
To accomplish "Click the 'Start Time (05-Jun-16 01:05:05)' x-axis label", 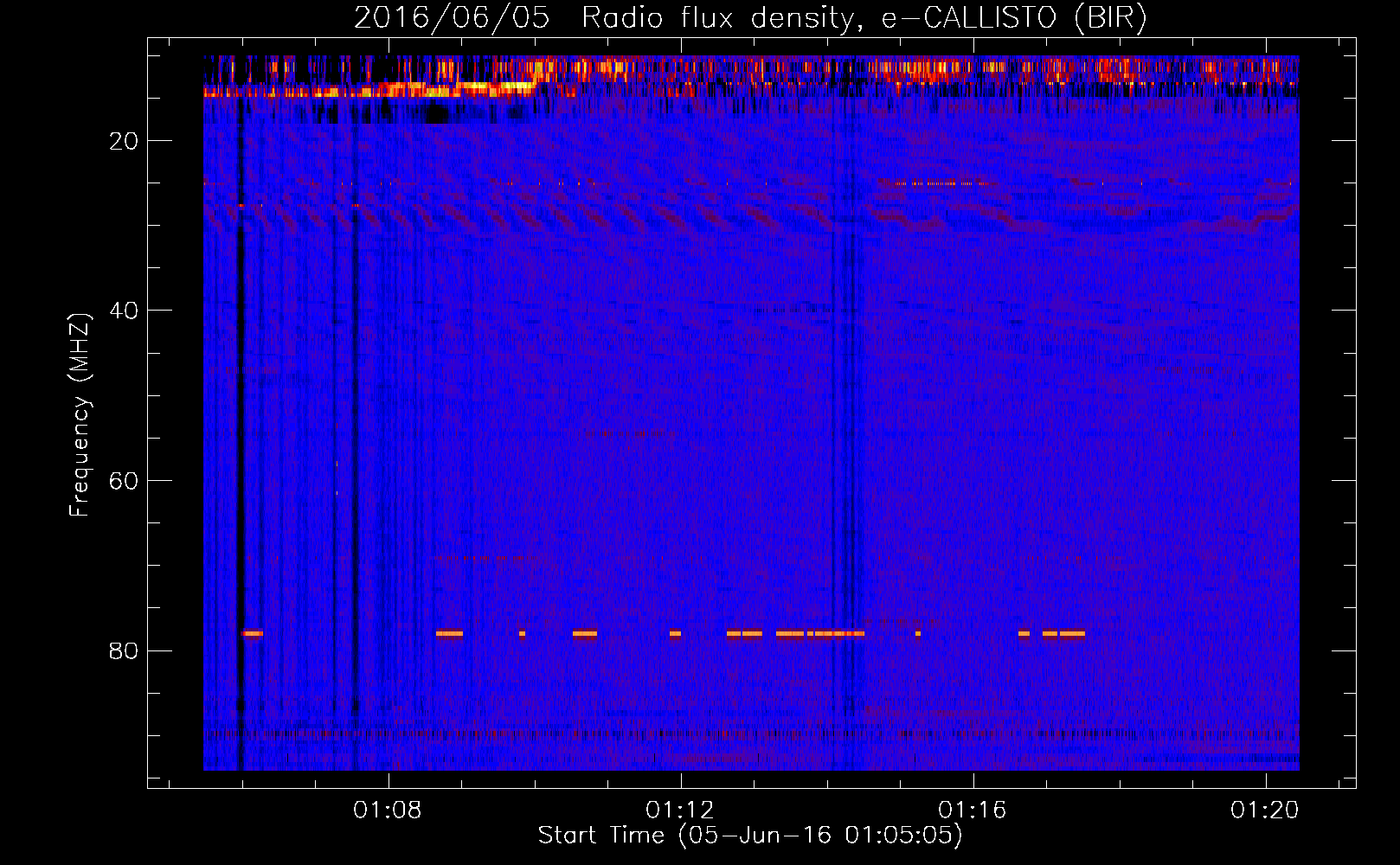I will point(750,836).
